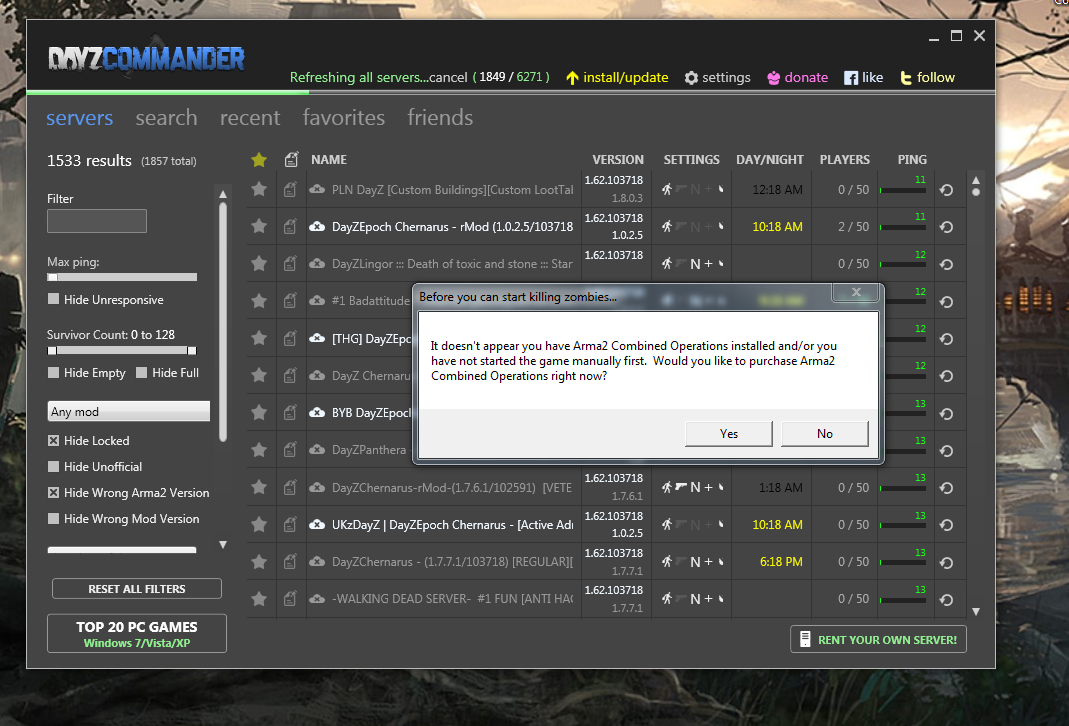The height and width of the screenshot is (726, 1069).
Task: Open notes icon for DayZLingor server
Action: (x=290, y=263)
